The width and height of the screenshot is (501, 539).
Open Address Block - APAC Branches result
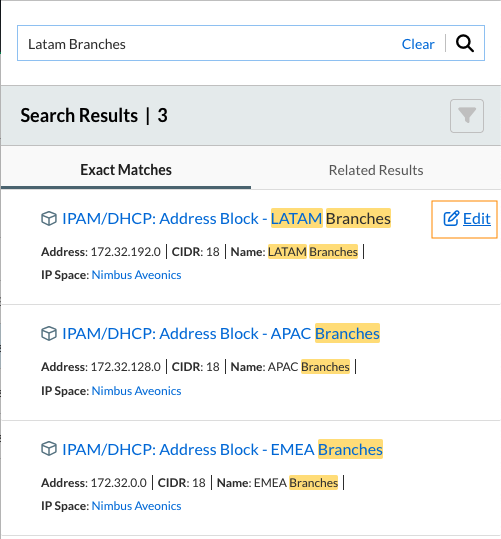(221, 333)
